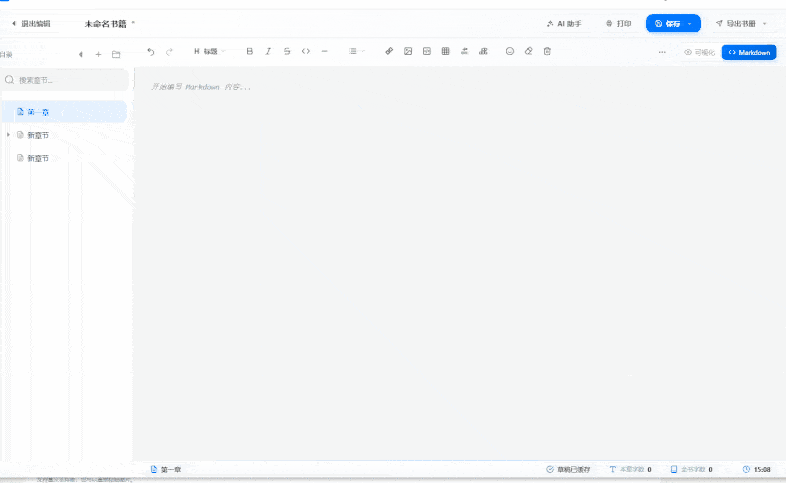Switch to visual (可视化) editing mode
This screenshot has height=483, width=786.
point(700,52)
